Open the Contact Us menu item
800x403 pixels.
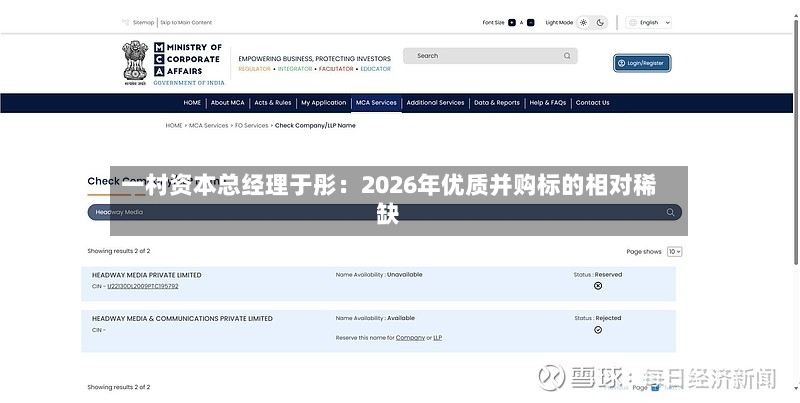click(592, 103)
